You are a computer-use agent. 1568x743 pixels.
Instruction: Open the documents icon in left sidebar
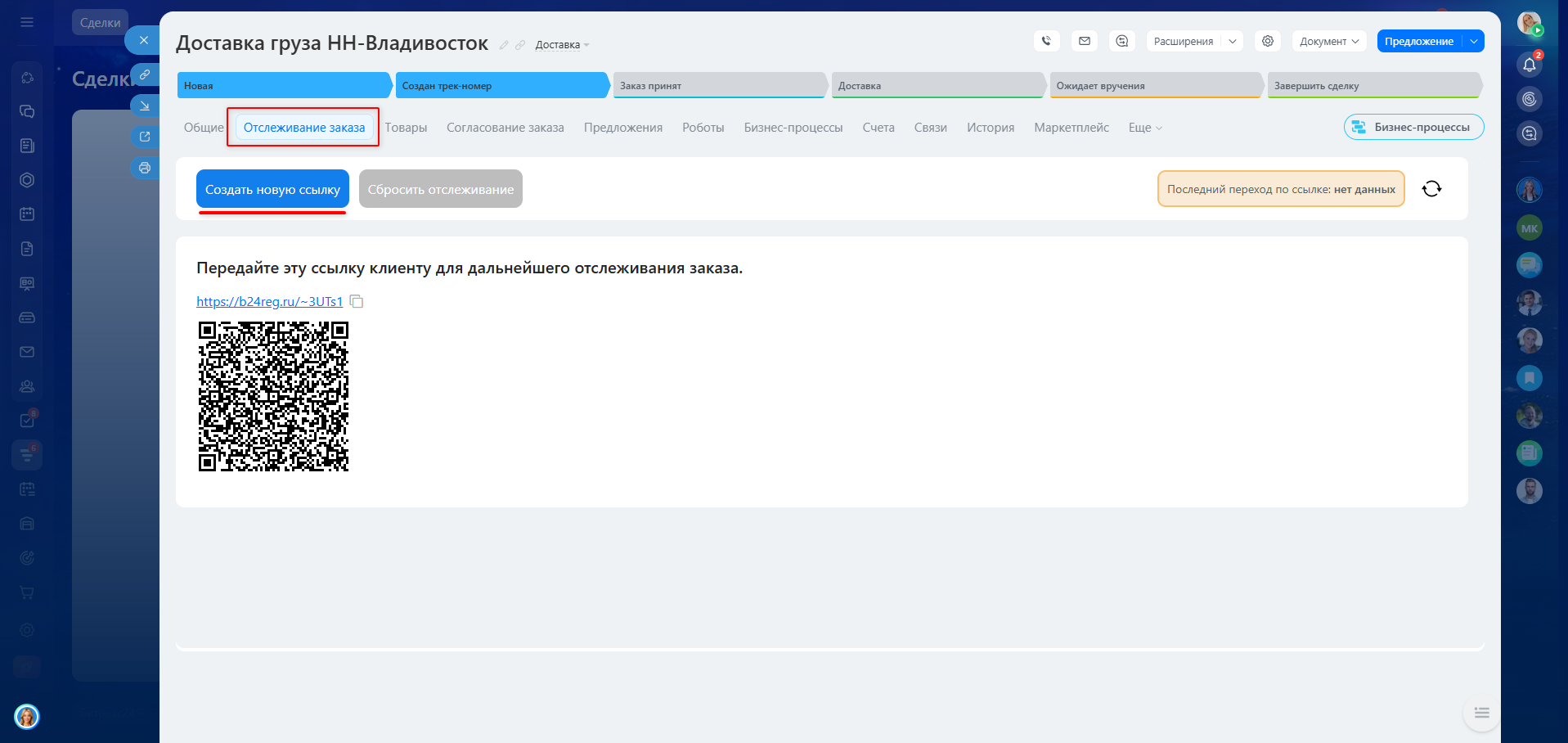pyautogui.click(x=27, y=249)
